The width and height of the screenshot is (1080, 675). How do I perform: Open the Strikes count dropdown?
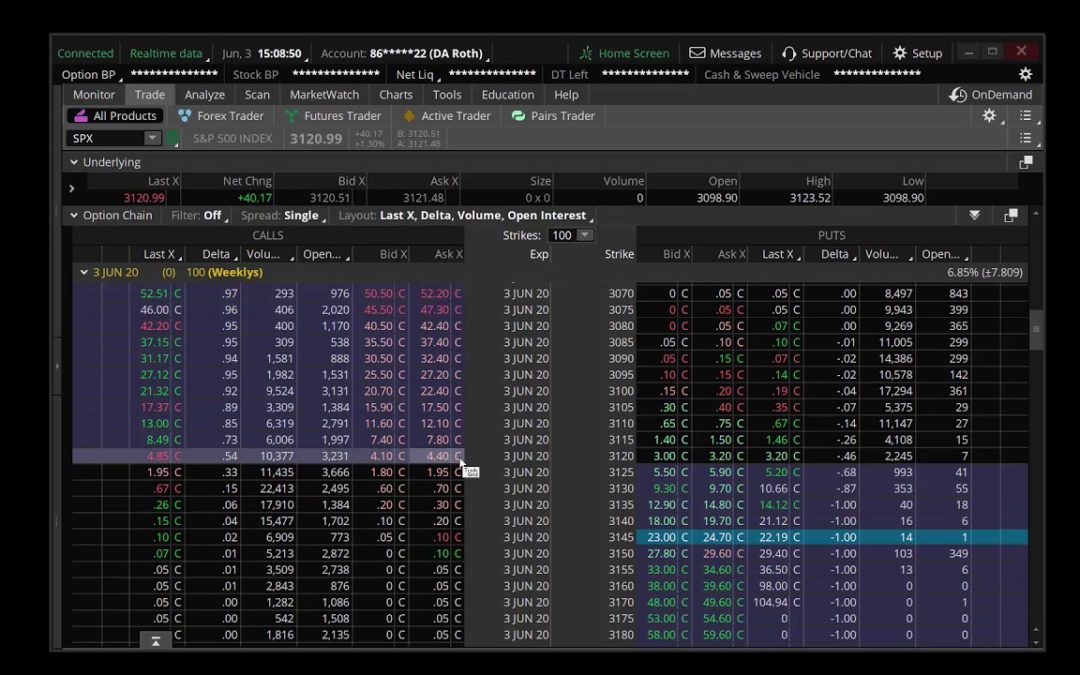[570, 234]
